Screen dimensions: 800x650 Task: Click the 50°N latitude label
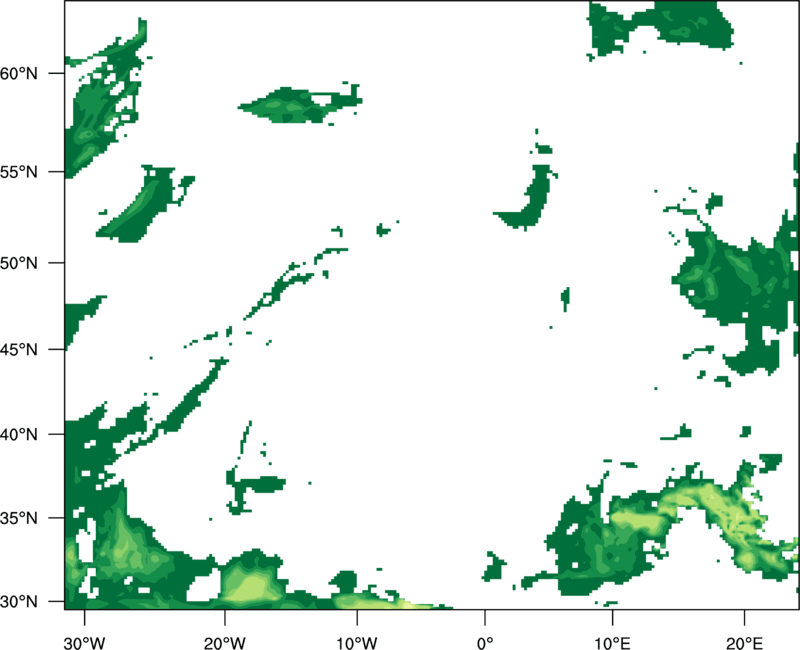19,263
